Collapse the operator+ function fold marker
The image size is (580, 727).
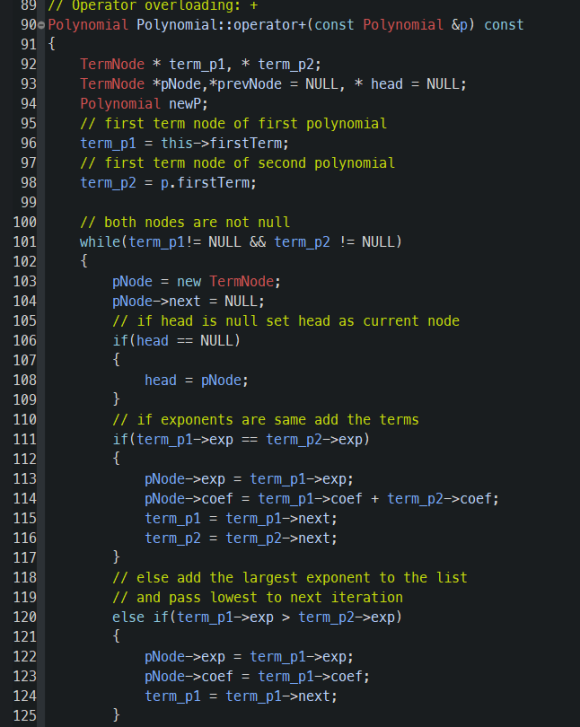41,25
